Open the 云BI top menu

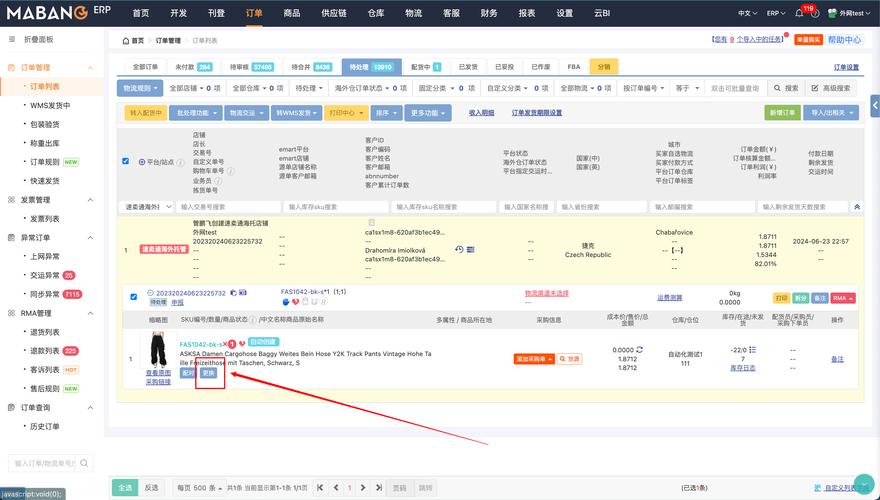(x=602, y=13)
